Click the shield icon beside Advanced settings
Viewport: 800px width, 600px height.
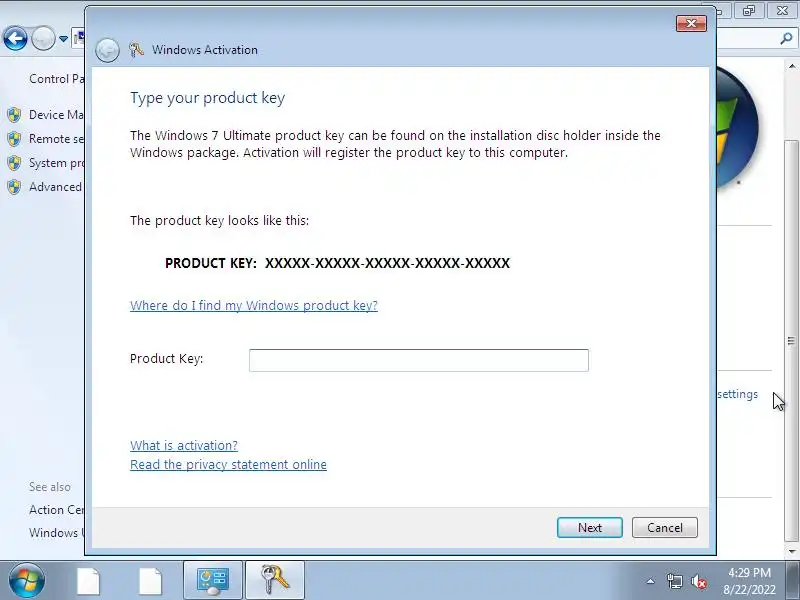14,187
